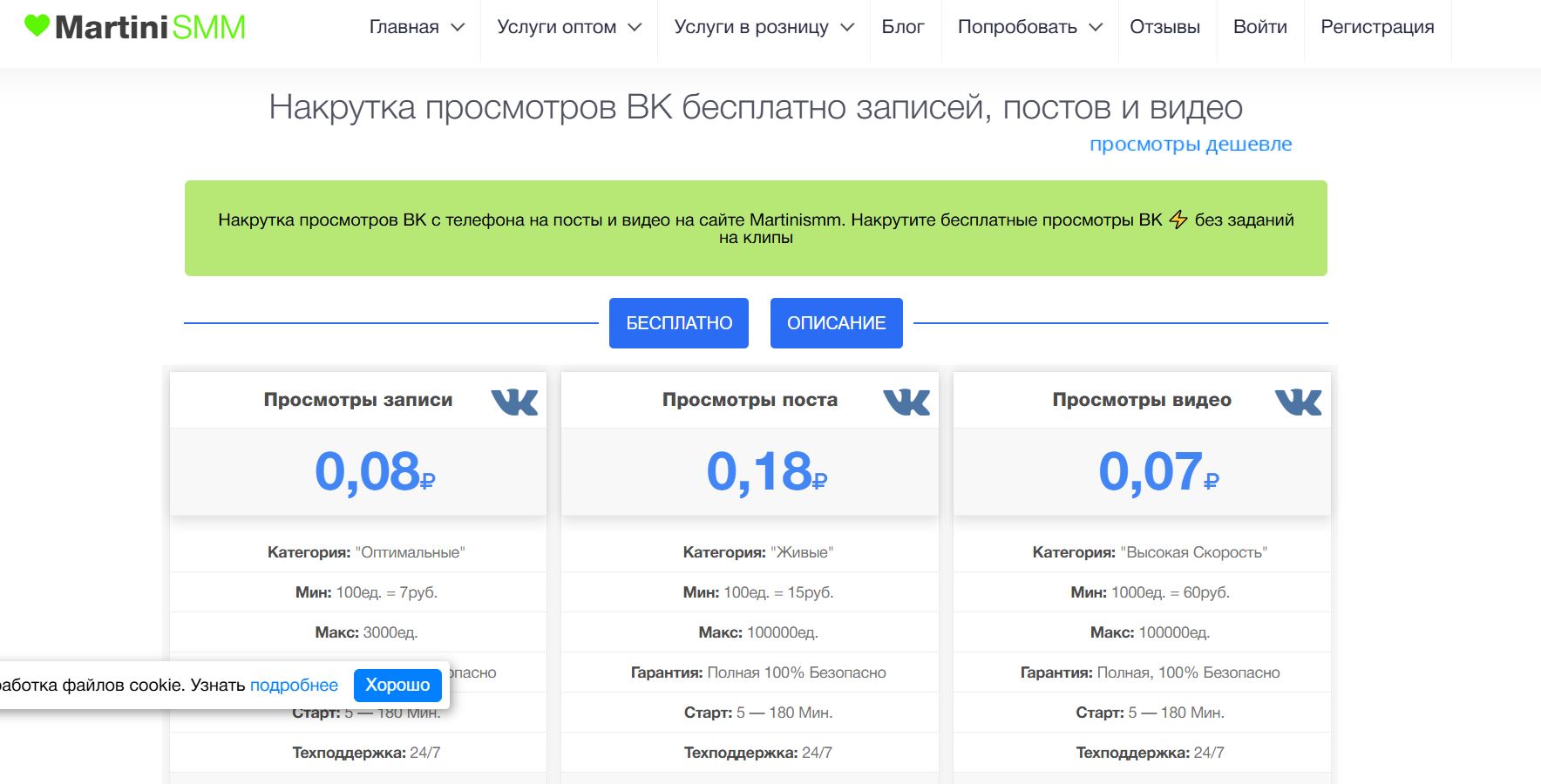Switch to the БЕСПЛАТНО tab
The width and height of the screenshot is (1541, 784).
point(678,322)
